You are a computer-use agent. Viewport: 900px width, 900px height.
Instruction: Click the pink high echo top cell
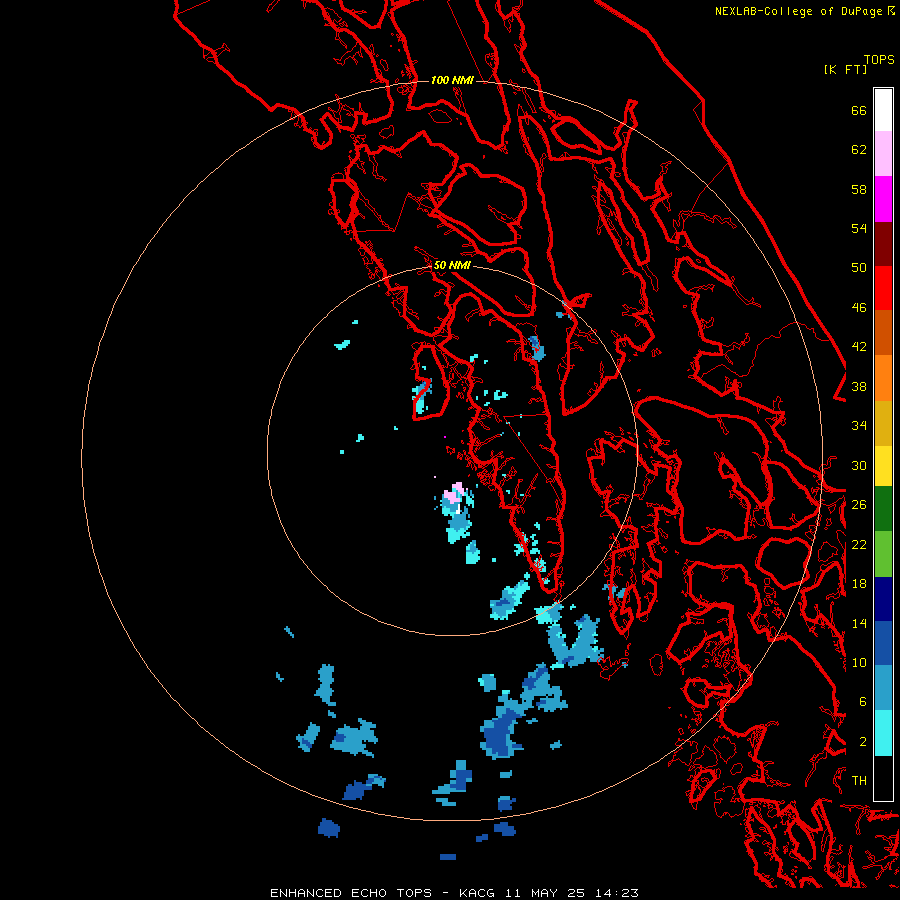[454, 494]
